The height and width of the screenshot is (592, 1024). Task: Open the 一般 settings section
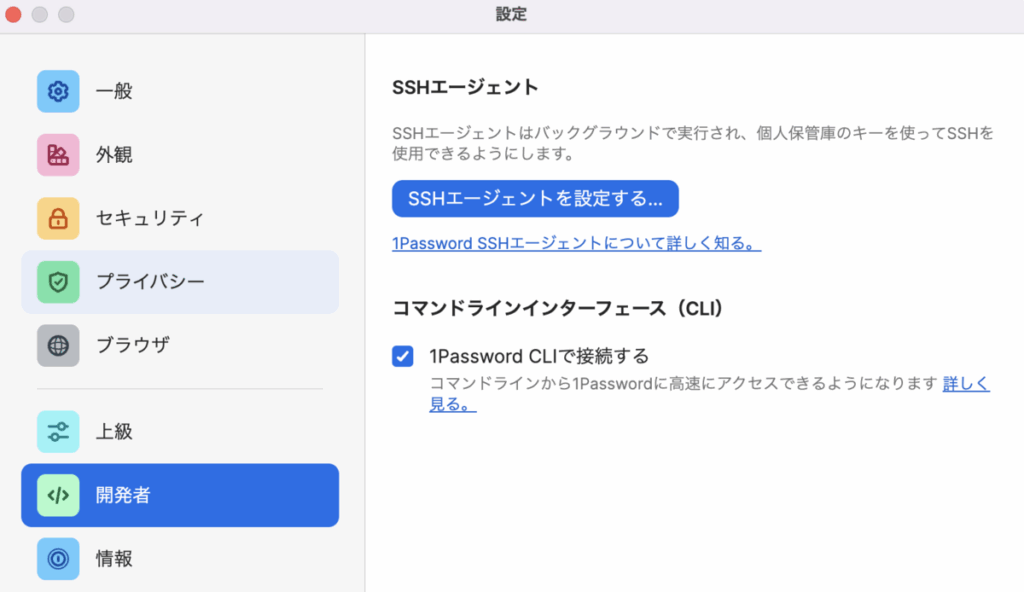[x=180, y=91]
